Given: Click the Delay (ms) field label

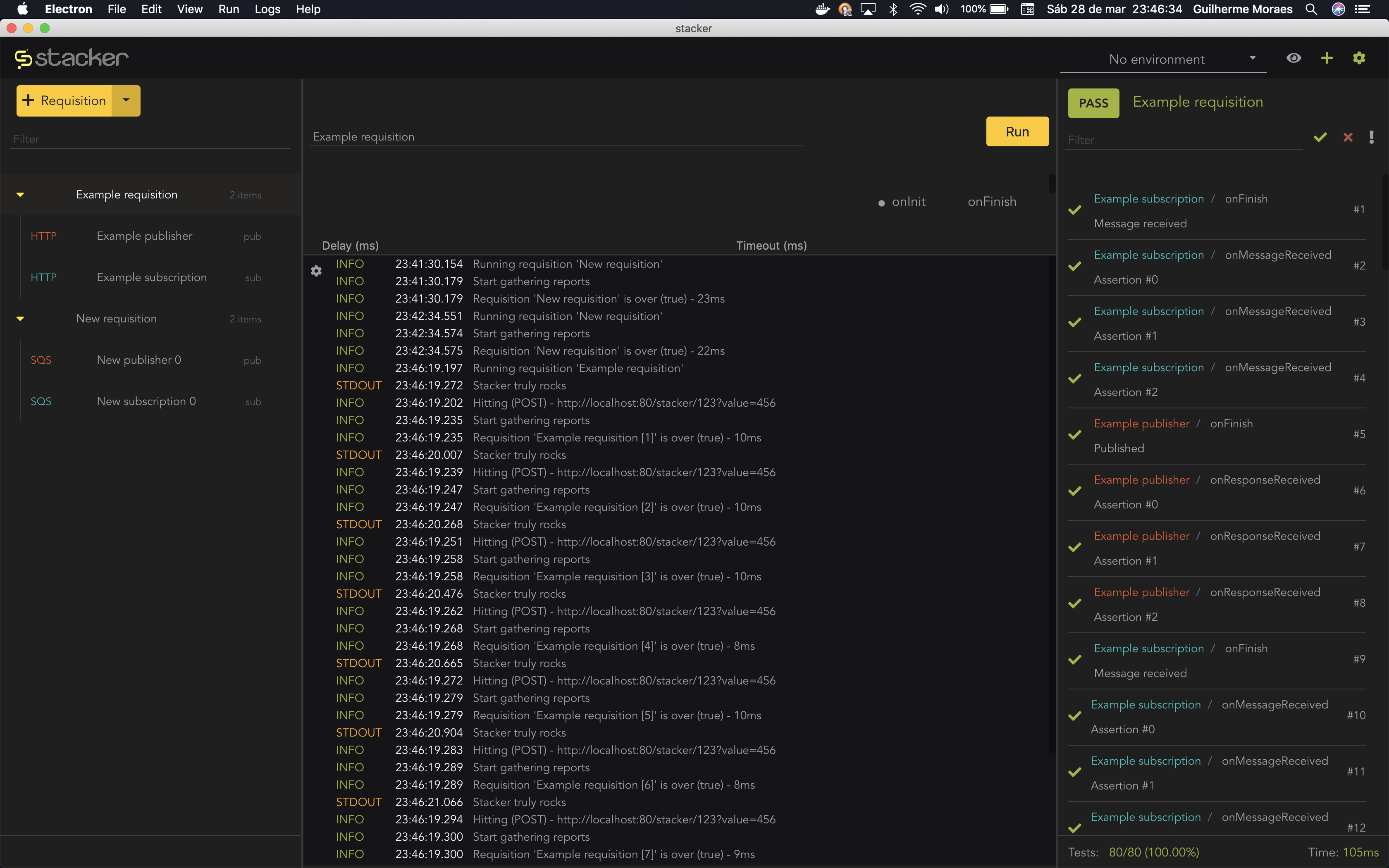Looking at the screenshot, I should [x=350, y=246].
